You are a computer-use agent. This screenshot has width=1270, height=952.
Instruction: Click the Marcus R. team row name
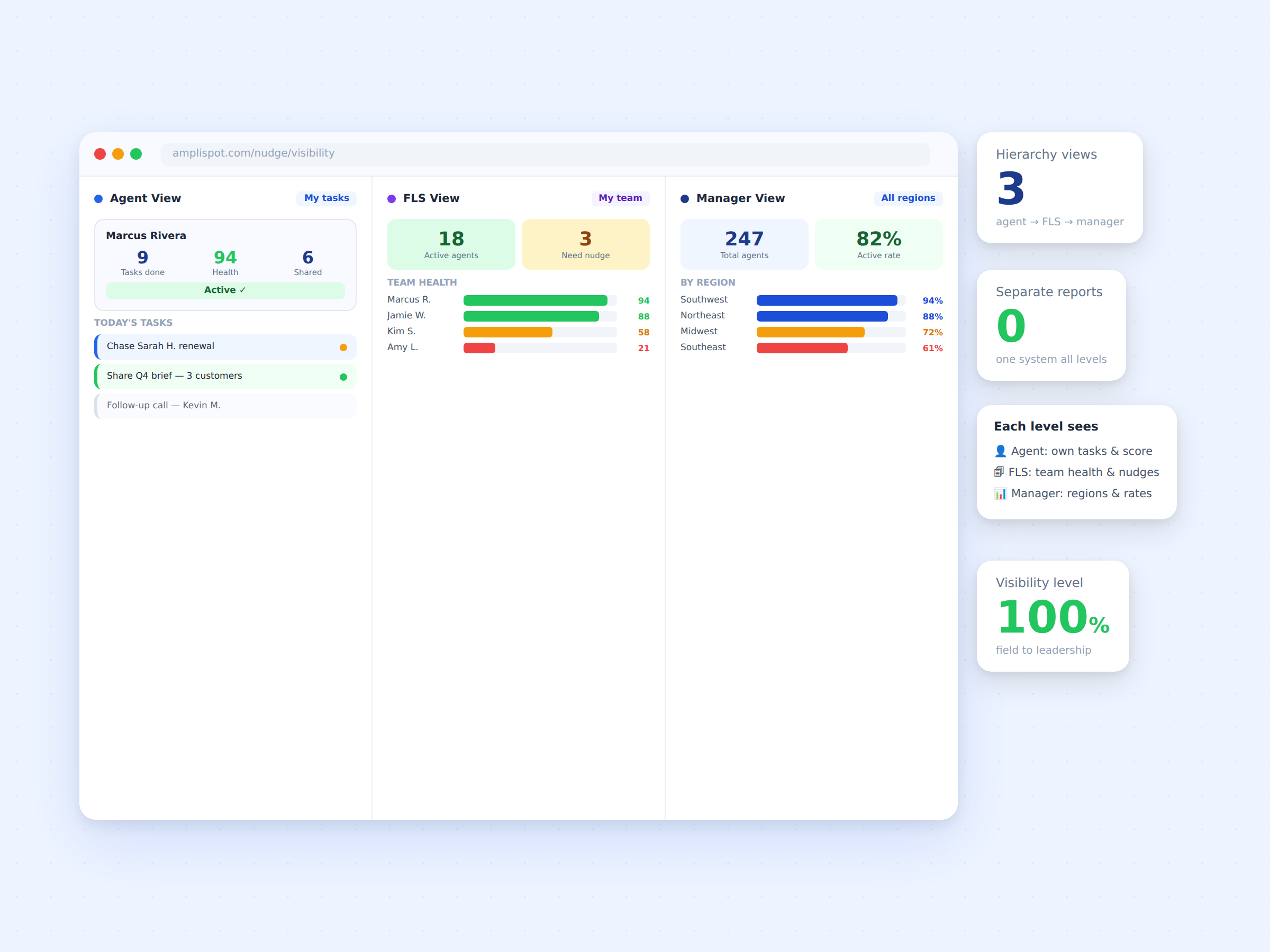pos(409,299)
